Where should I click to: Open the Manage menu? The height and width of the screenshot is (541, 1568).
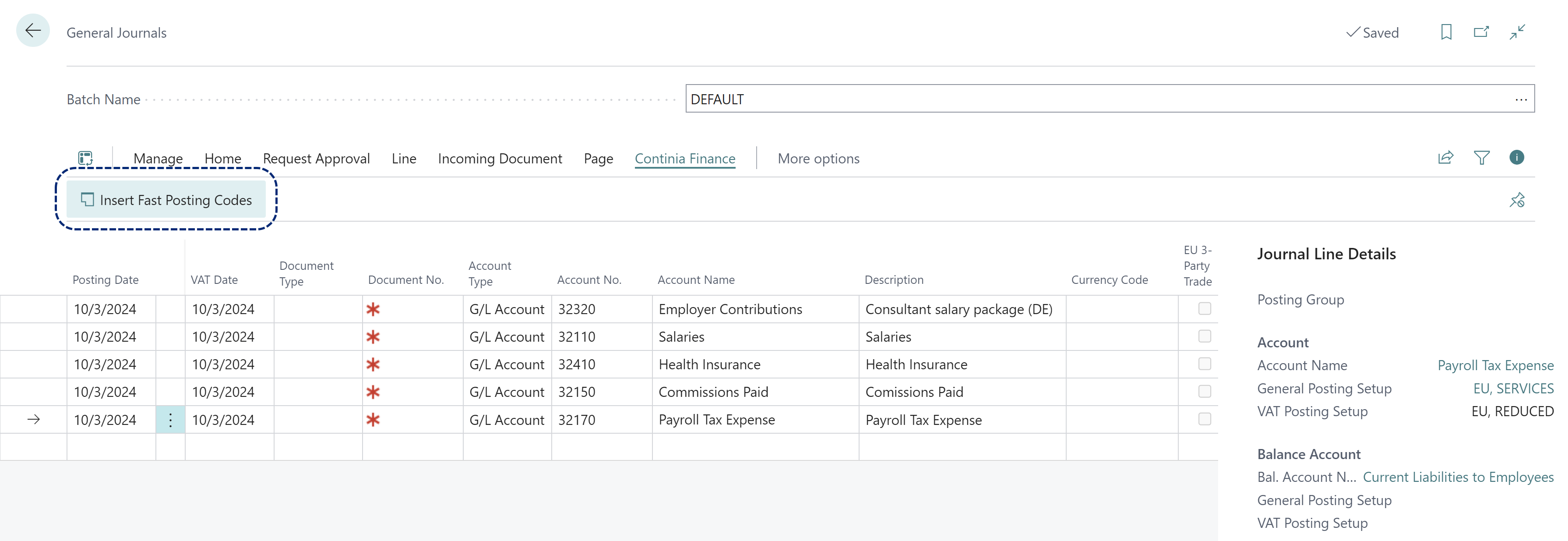(158, 159)
